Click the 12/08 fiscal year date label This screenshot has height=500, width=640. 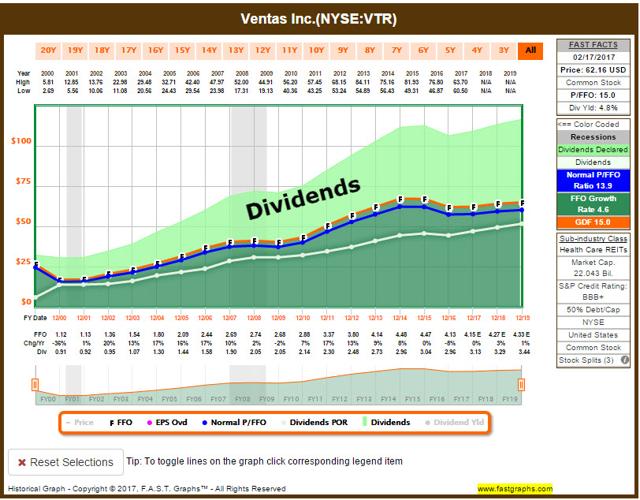(x=254, y=318)
